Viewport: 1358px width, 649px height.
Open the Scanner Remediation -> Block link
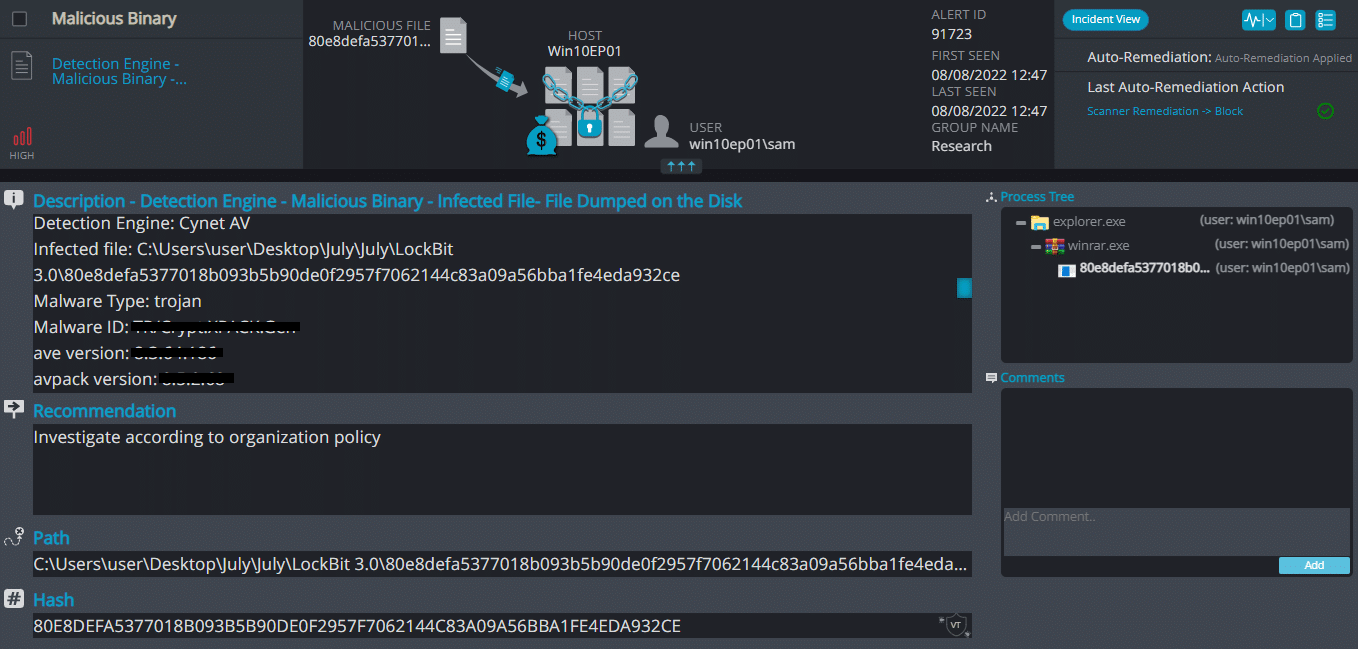click(1165, 111)
